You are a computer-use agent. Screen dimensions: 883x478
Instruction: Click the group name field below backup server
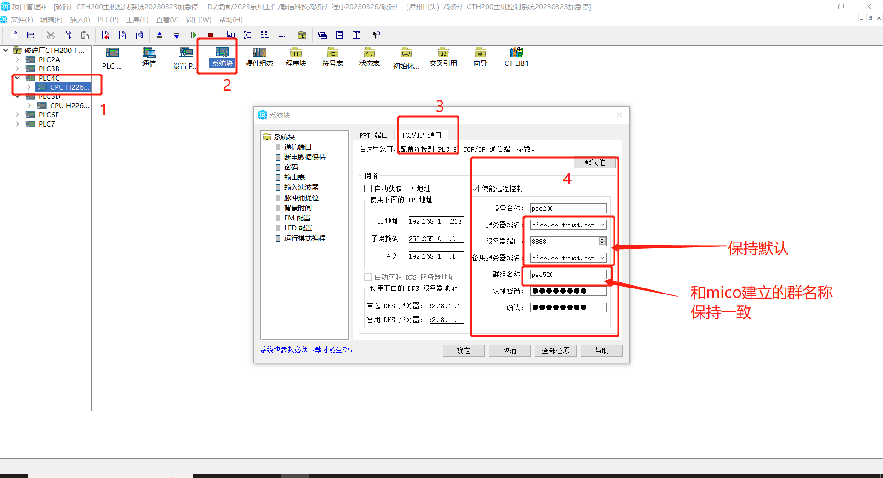pyautogui.click(x=568, y=275)
